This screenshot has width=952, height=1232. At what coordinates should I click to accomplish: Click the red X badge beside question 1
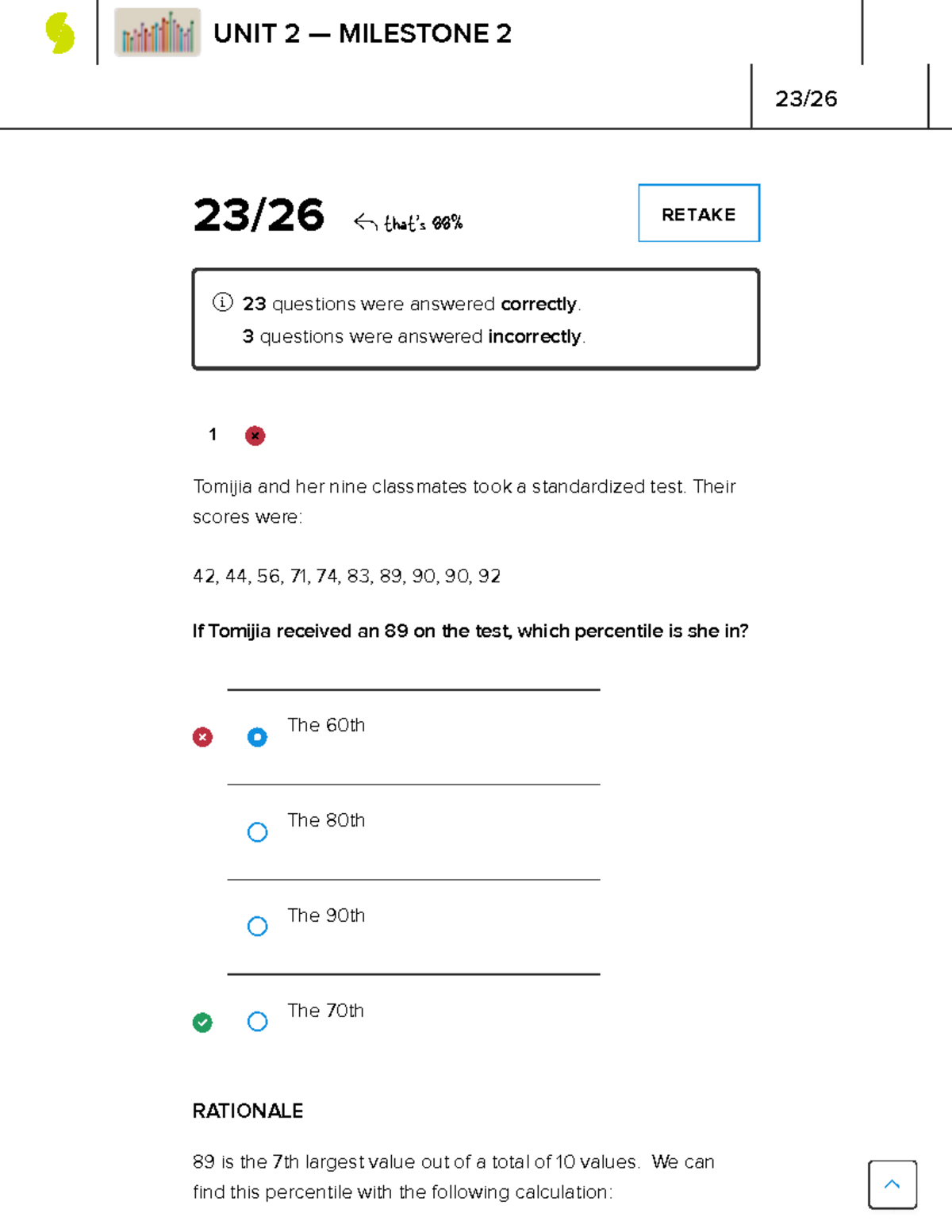[x=255, y=435]
